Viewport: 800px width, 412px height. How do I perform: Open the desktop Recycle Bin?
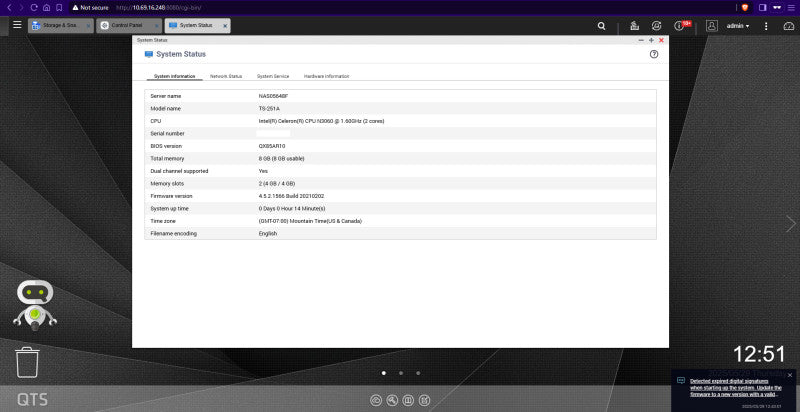(x=27, y=362)
